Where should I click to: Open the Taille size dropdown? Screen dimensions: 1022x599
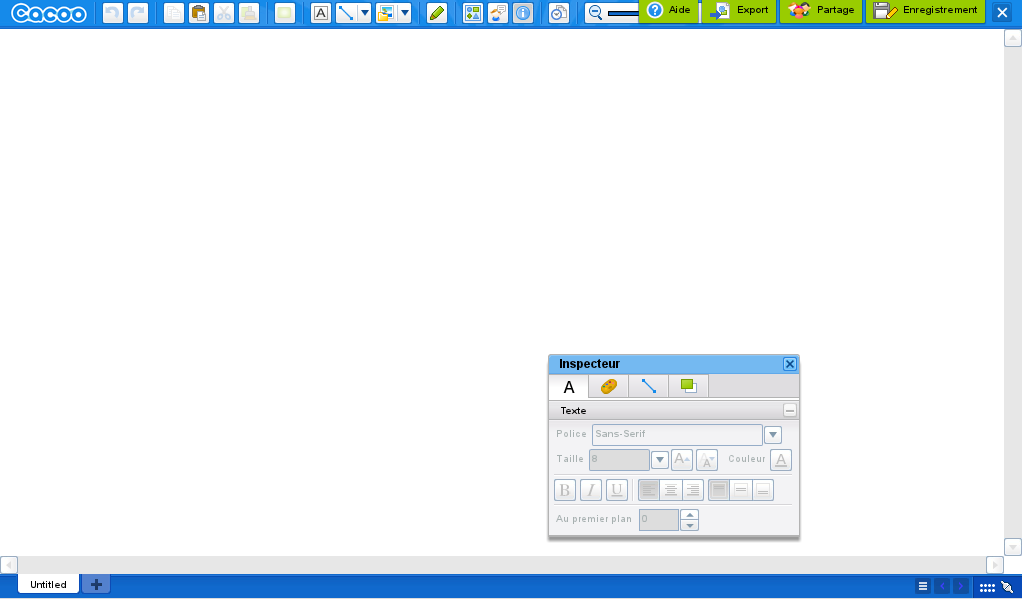(x=659, y=460)
